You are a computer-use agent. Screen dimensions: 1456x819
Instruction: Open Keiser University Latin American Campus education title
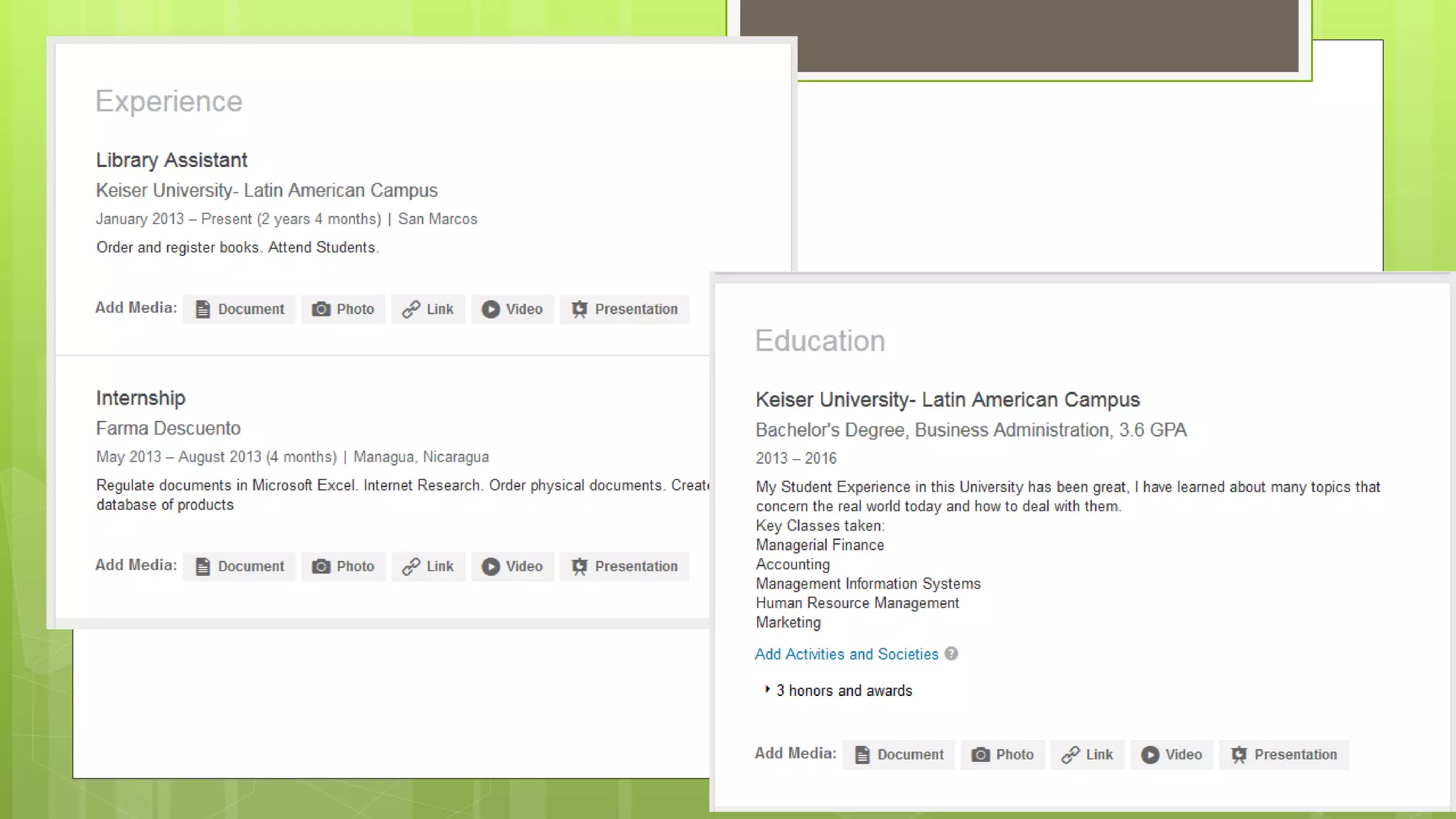click(947, 400)
